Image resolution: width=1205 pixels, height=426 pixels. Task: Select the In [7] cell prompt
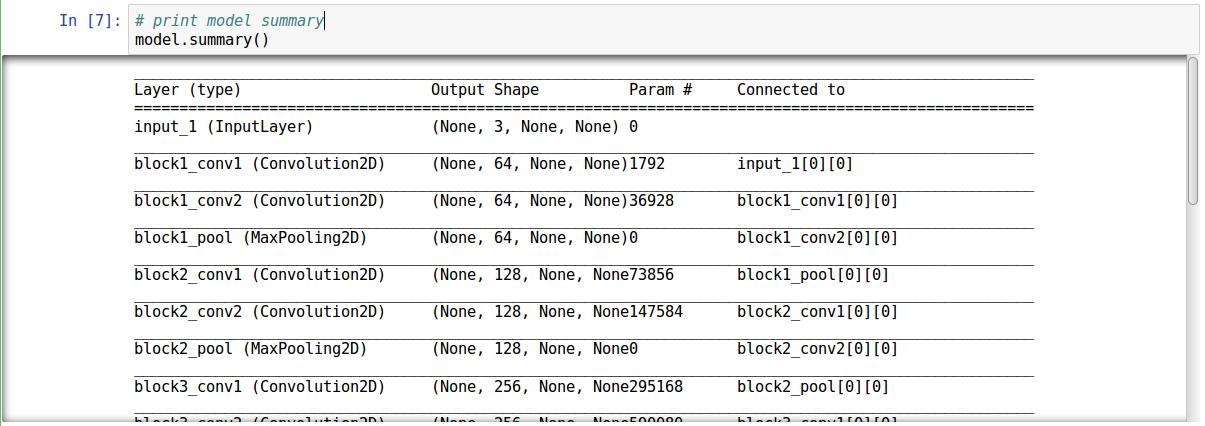tap(90, 21)
